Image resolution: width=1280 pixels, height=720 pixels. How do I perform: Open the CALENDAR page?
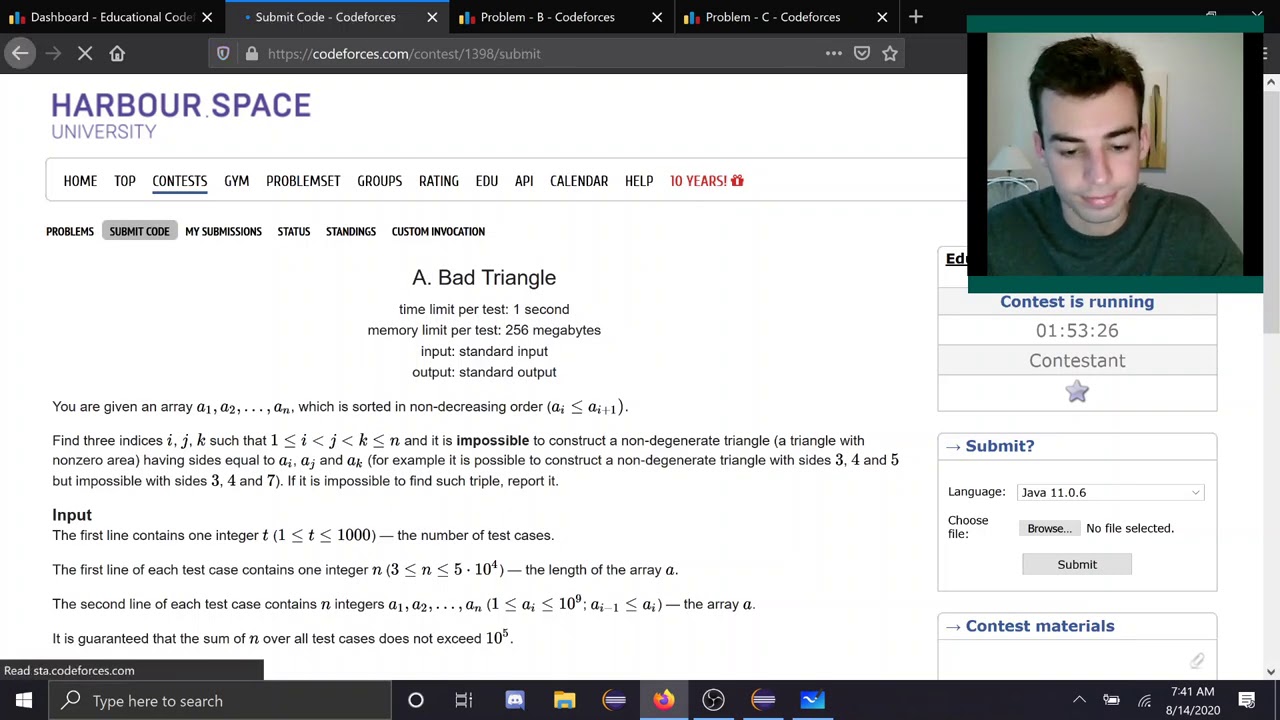pos(579,181)
